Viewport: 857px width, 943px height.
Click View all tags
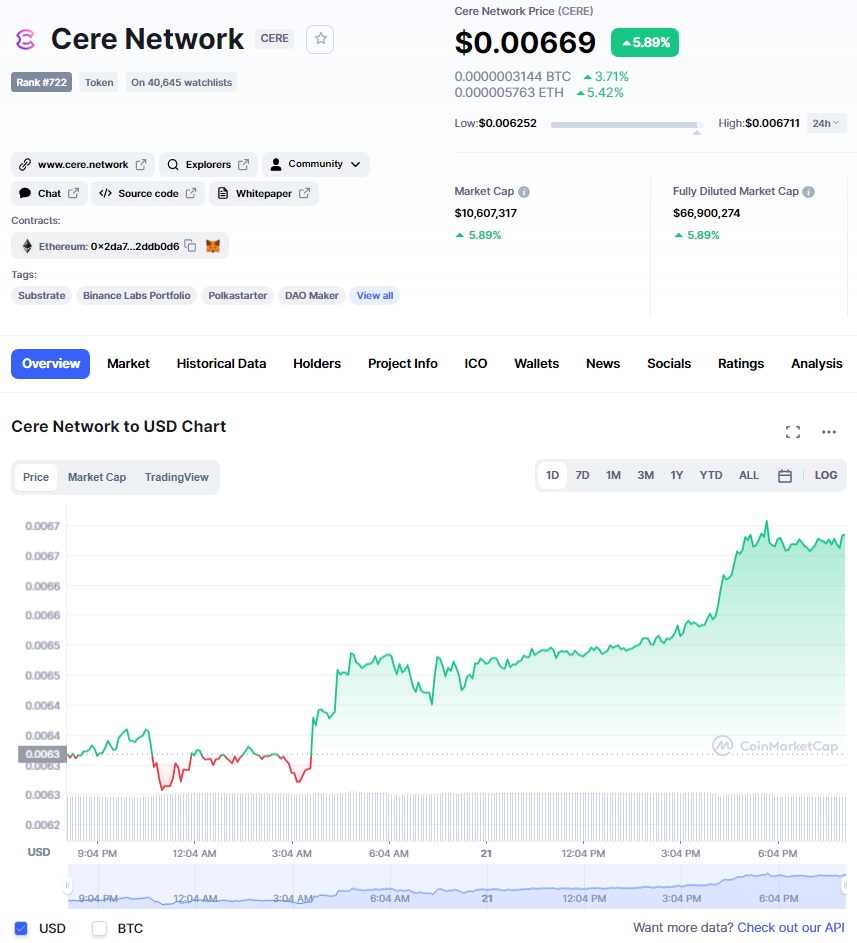click(x=375, y=296)
